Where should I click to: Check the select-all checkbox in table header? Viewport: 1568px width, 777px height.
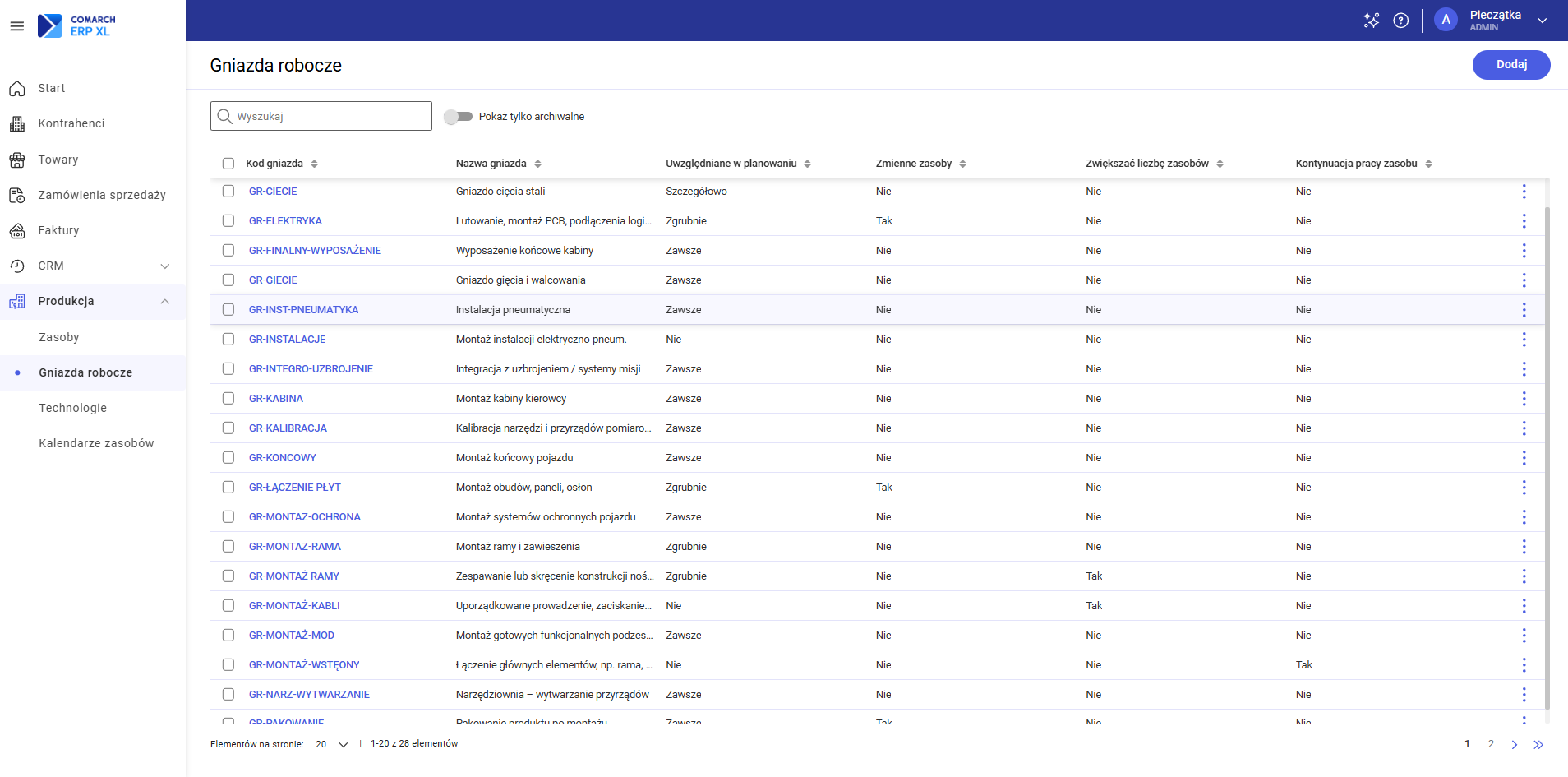point(228,164)
